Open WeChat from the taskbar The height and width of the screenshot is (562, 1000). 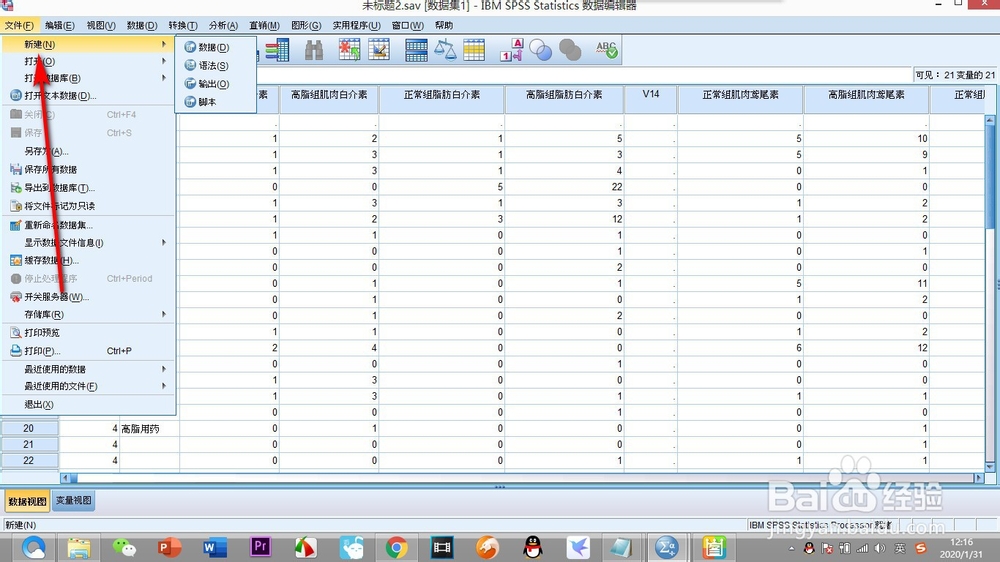click(124, 547)
